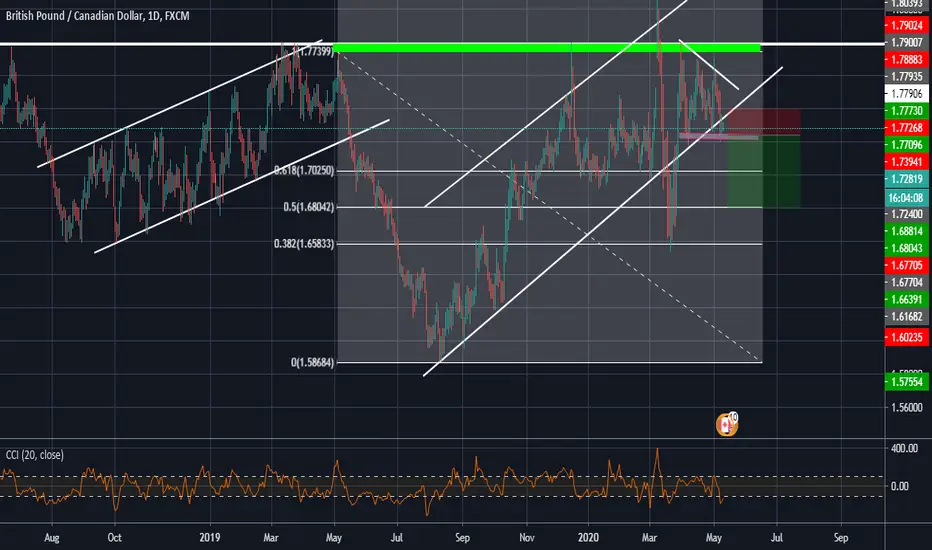Click the 1.73941 red price label
Screen dimensions: 932x550
pyautogui.click(x=906, y=162)
